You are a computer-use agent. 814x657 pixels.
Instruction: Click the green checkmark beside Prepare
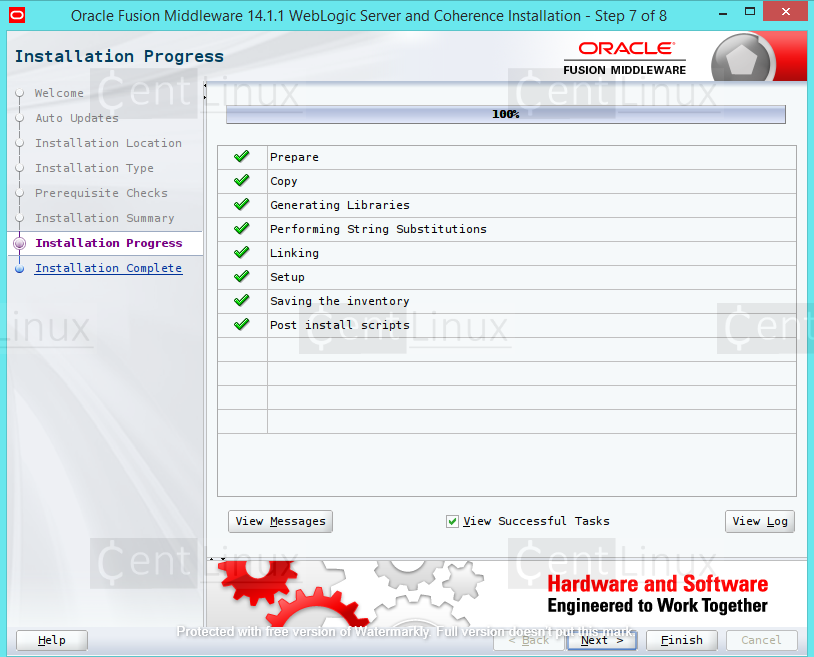point(242,156)
